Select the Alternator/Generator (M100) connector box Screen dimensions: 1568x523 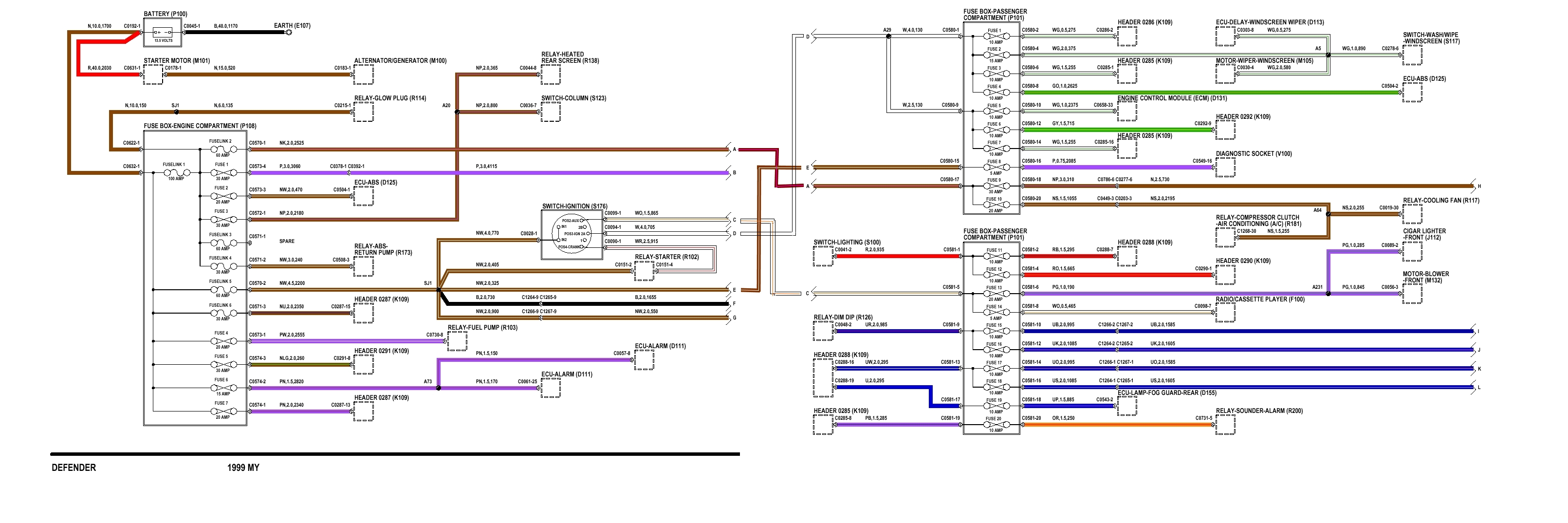pyautogui.click(x=363, y=75)
